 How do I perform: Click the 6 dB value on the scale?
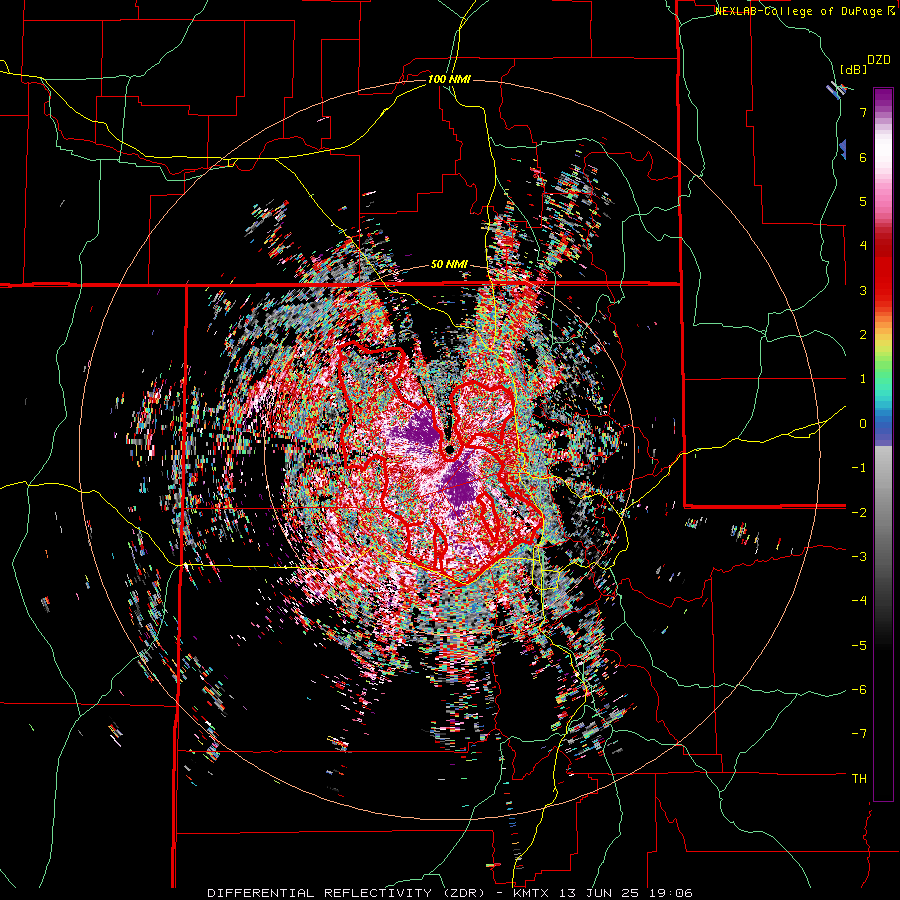863,157
